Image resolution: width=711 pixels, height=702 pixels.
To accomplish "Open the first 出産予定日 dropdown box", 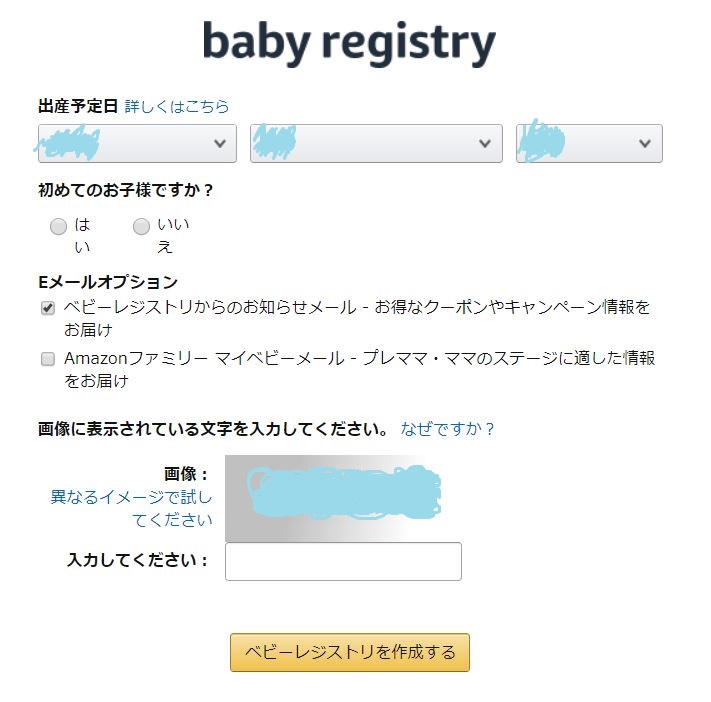I will (137, 143).
